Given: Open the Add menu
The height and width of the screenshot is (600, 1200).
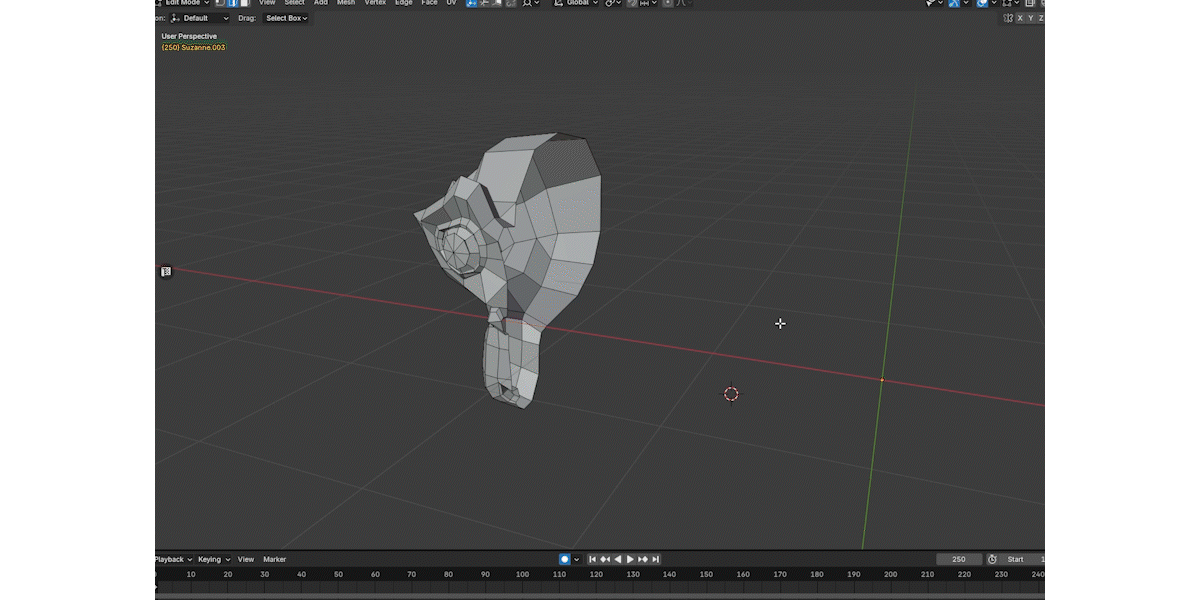Looking at the screenshot, I should (x=321, y=3).
